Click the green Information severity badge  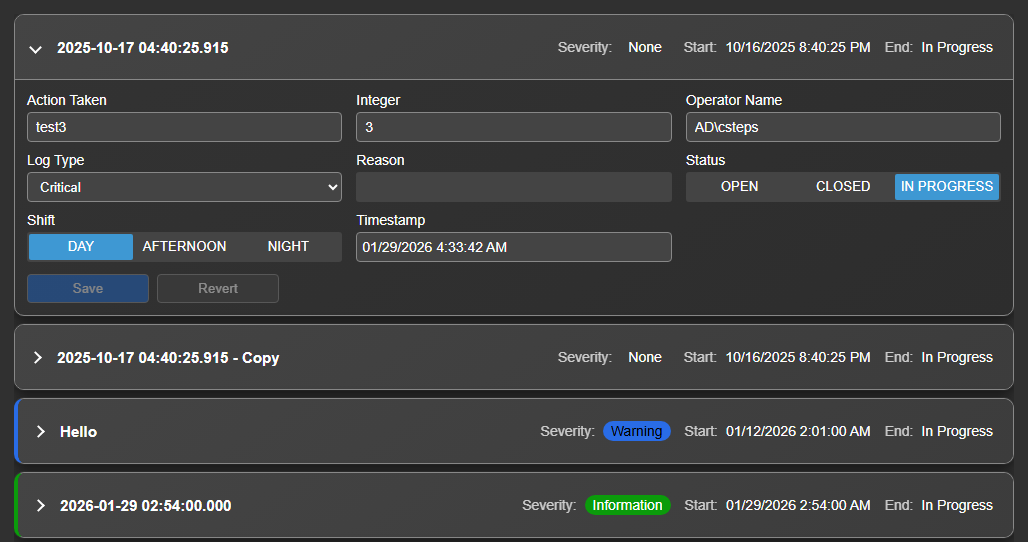point(627,505)
